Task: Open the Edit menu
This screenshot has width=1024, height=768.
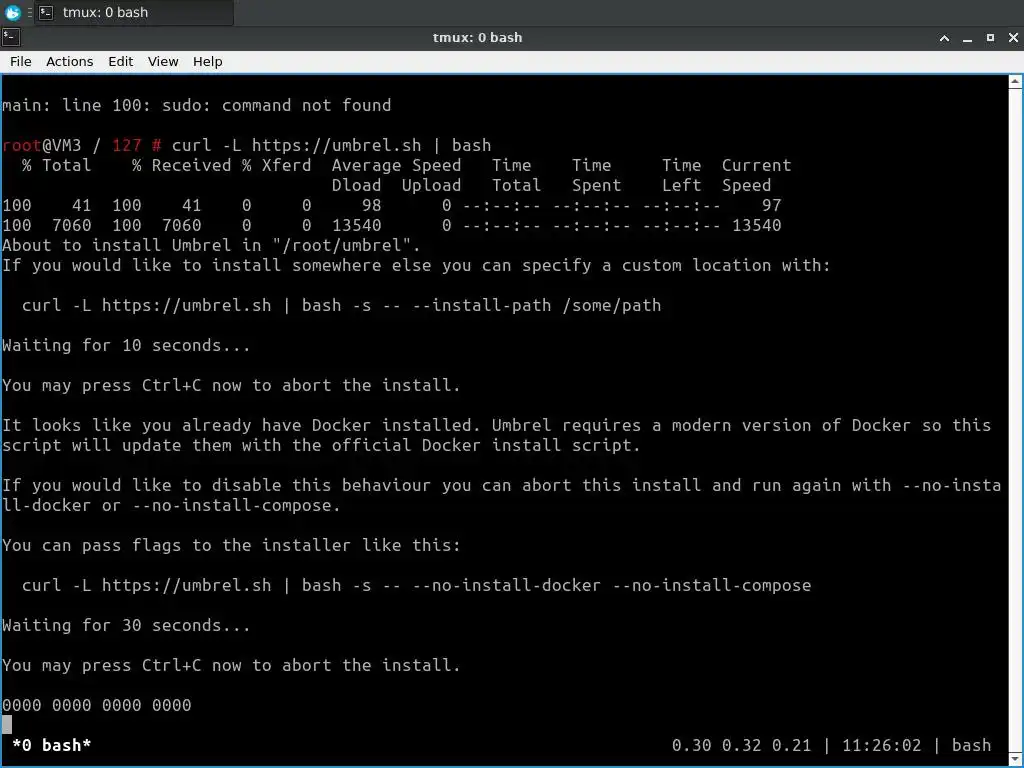Action: pyautogui.click(x=120, y=61)
